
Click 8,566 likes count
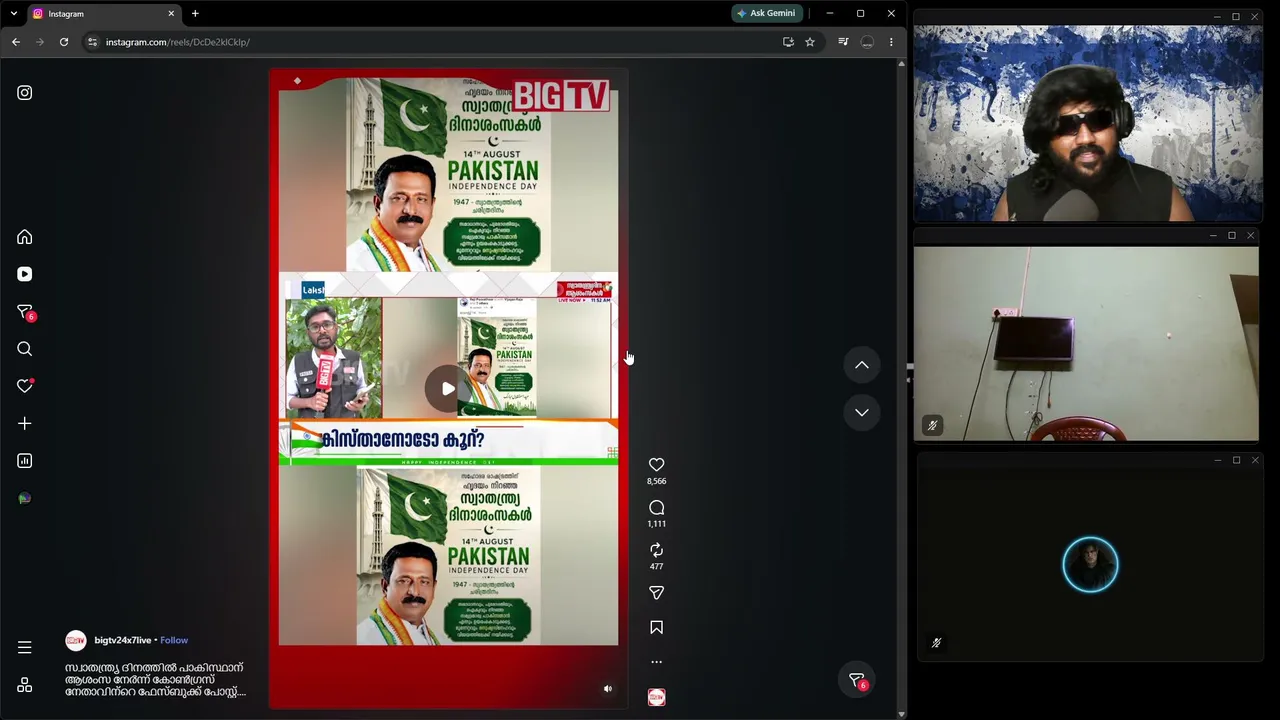pos(656,481)
